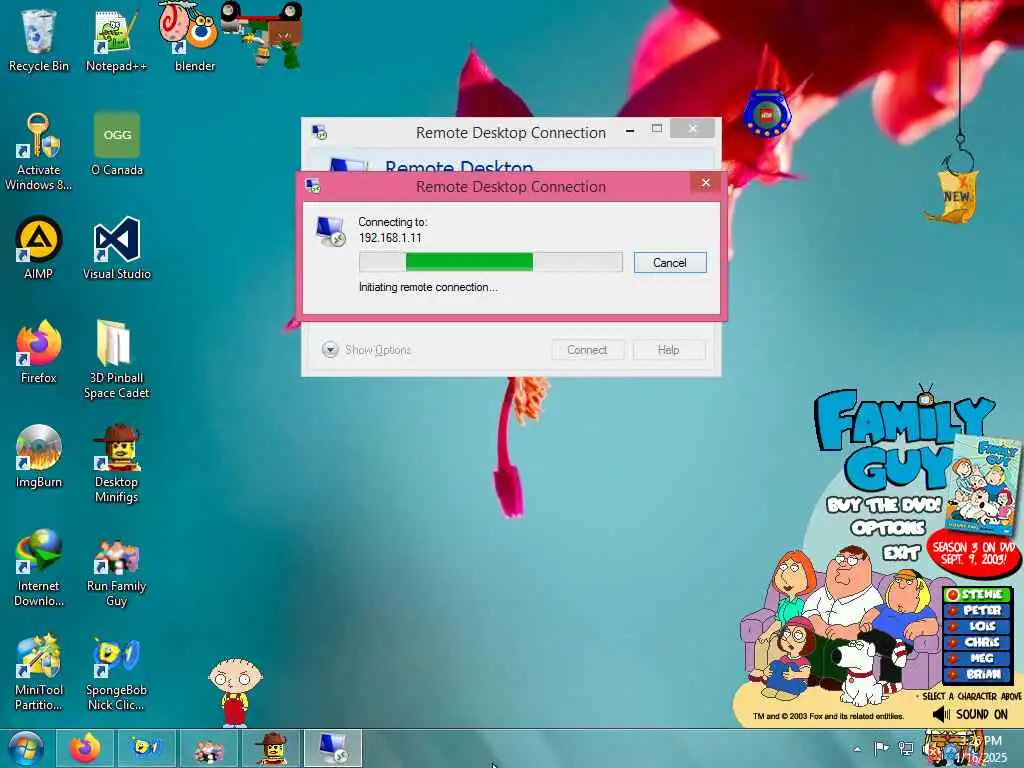Open the network icon in the system tray
1024x768 pixels.
click(906, 748)
